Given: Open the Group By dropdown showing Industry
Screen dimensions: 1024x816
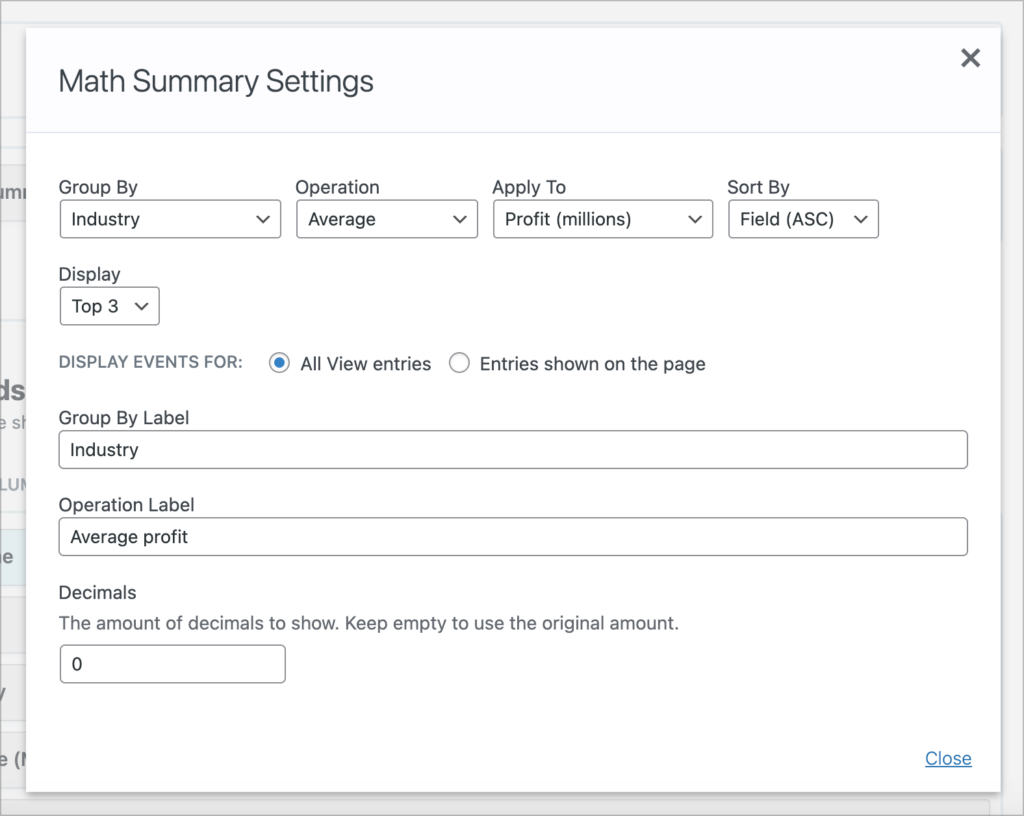Looking at the screenshot, I should [170, 219].
